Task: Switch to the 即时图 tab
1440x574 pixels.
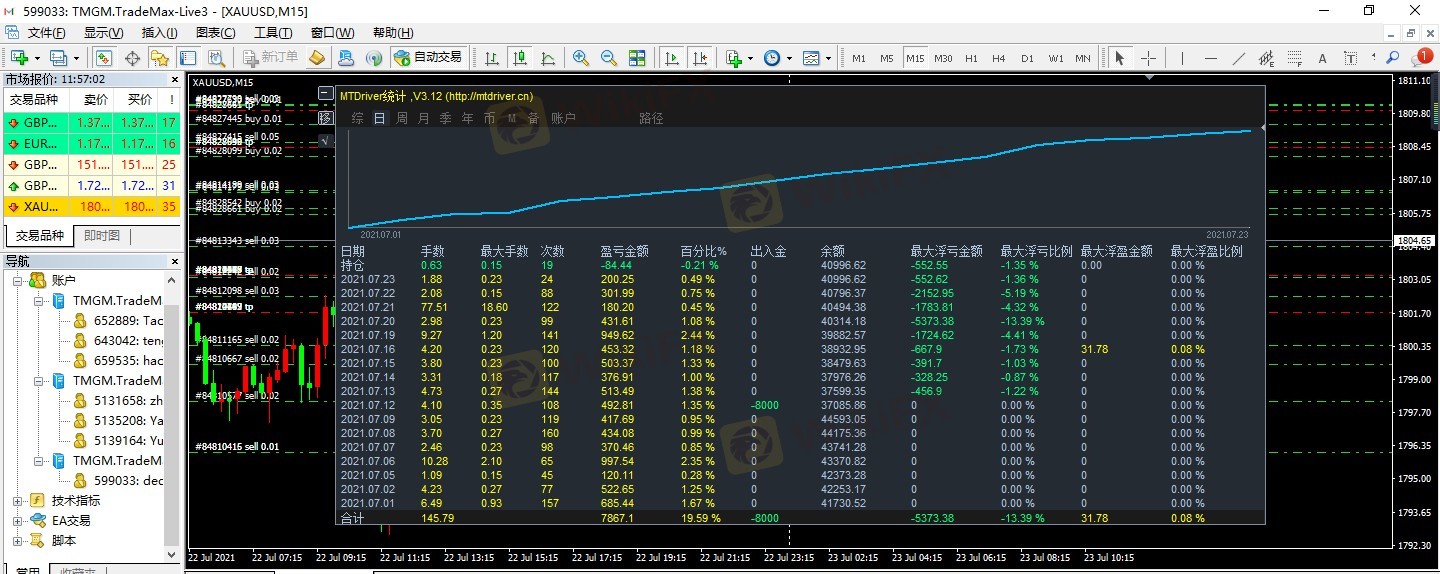Action: coord(102,236)
